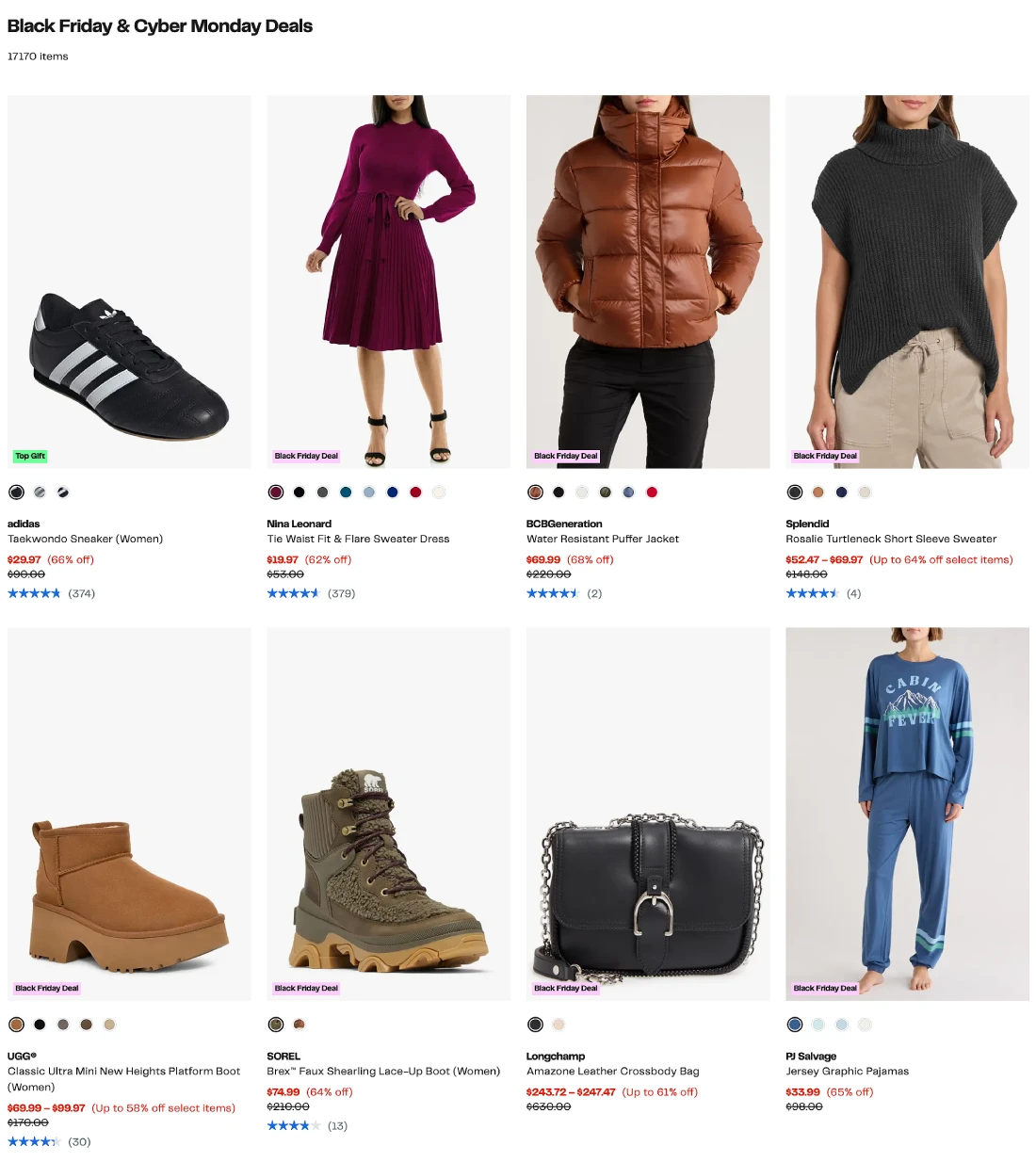Pick brown swatch for SOREL Brex Boot
Image resolution: width=1036 pixels, height=1162 pixels.
coord(299,1025)
